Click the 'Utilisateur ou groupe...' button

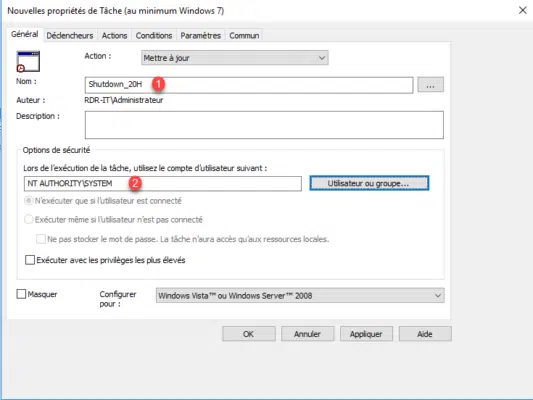pyautogui.click(x=369, y=183)
